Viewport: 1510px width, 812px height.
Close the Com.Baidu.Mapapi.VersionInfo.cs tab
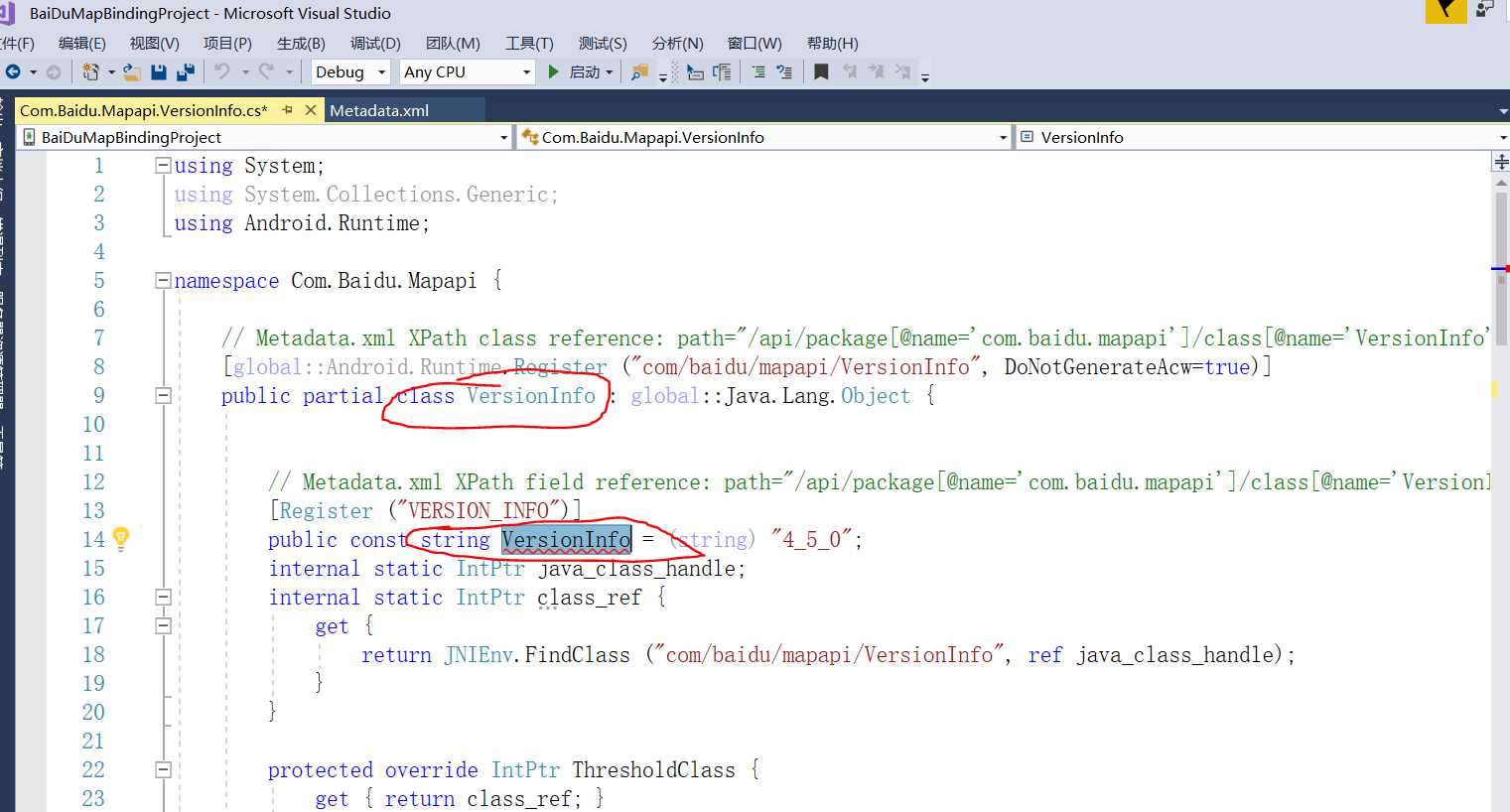311,110
